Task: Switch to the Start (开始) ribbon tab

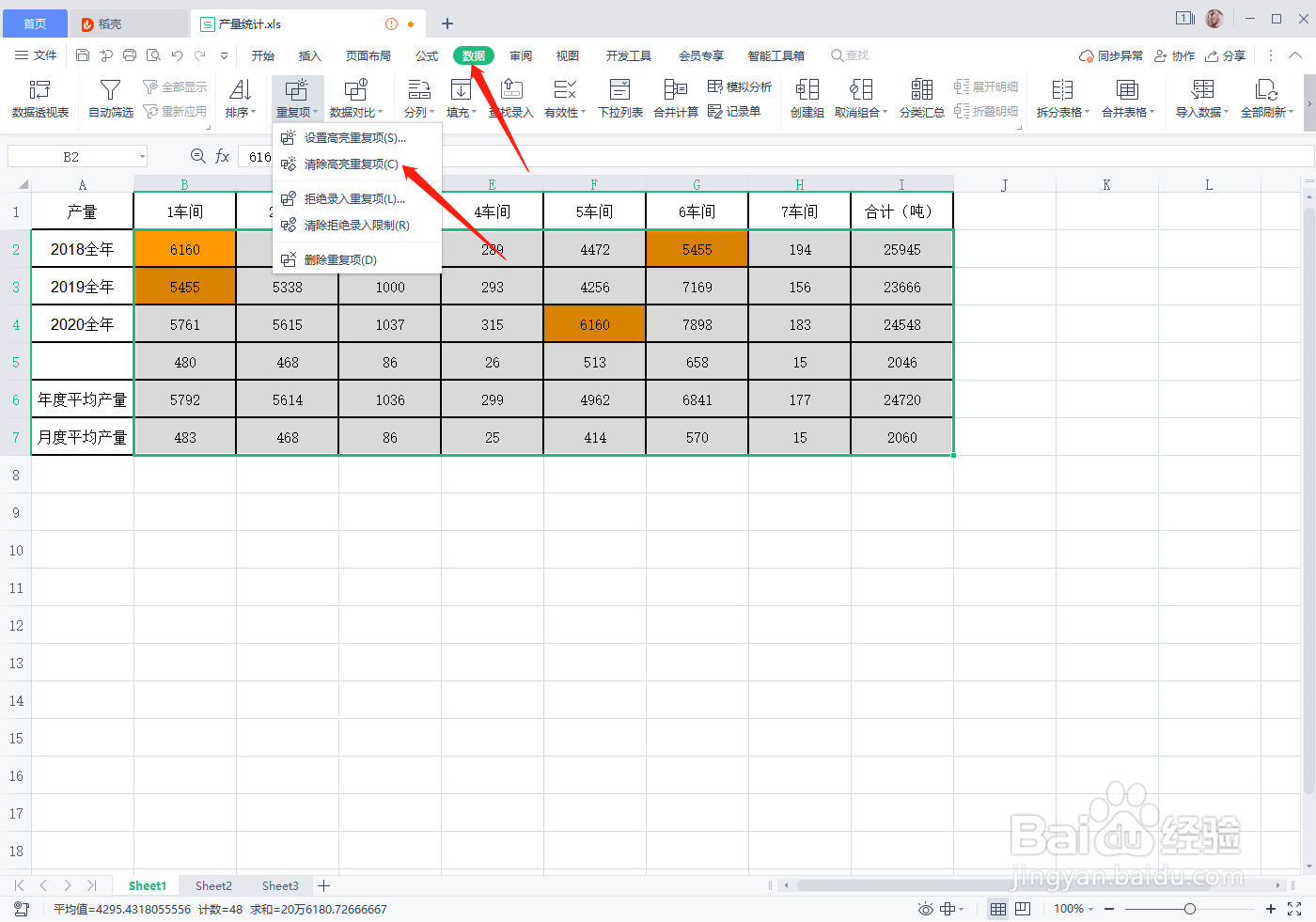Action: 263,55
